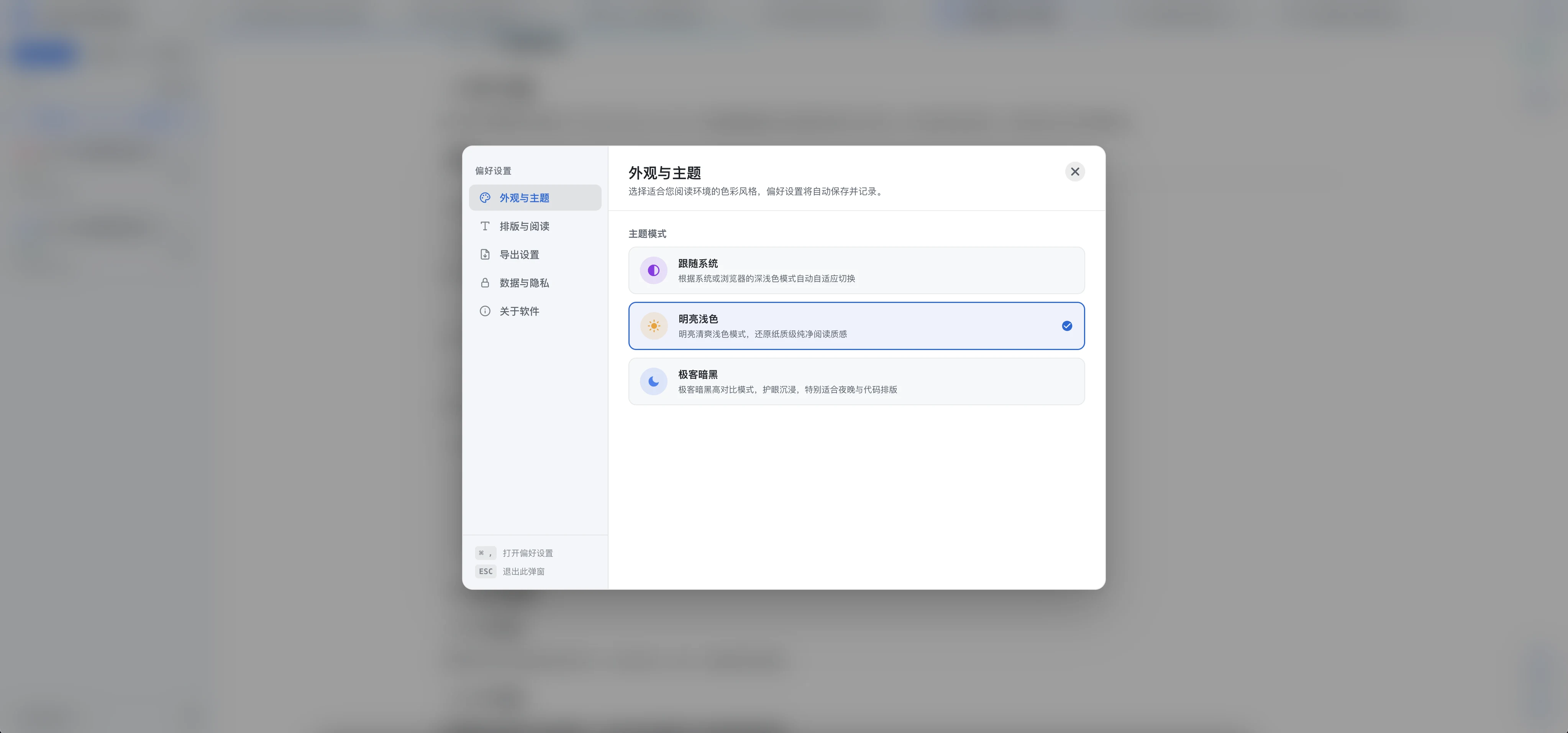Click the sun icon of 明亮浅色

tap(654, 326)
